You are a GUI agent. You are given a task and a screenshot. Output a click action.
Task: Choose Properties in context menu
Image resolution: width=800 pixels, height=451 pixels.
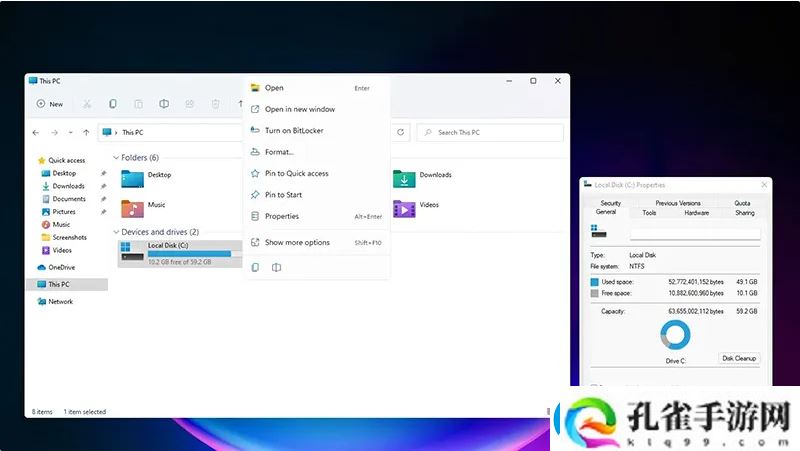click(x=317, y=216)
